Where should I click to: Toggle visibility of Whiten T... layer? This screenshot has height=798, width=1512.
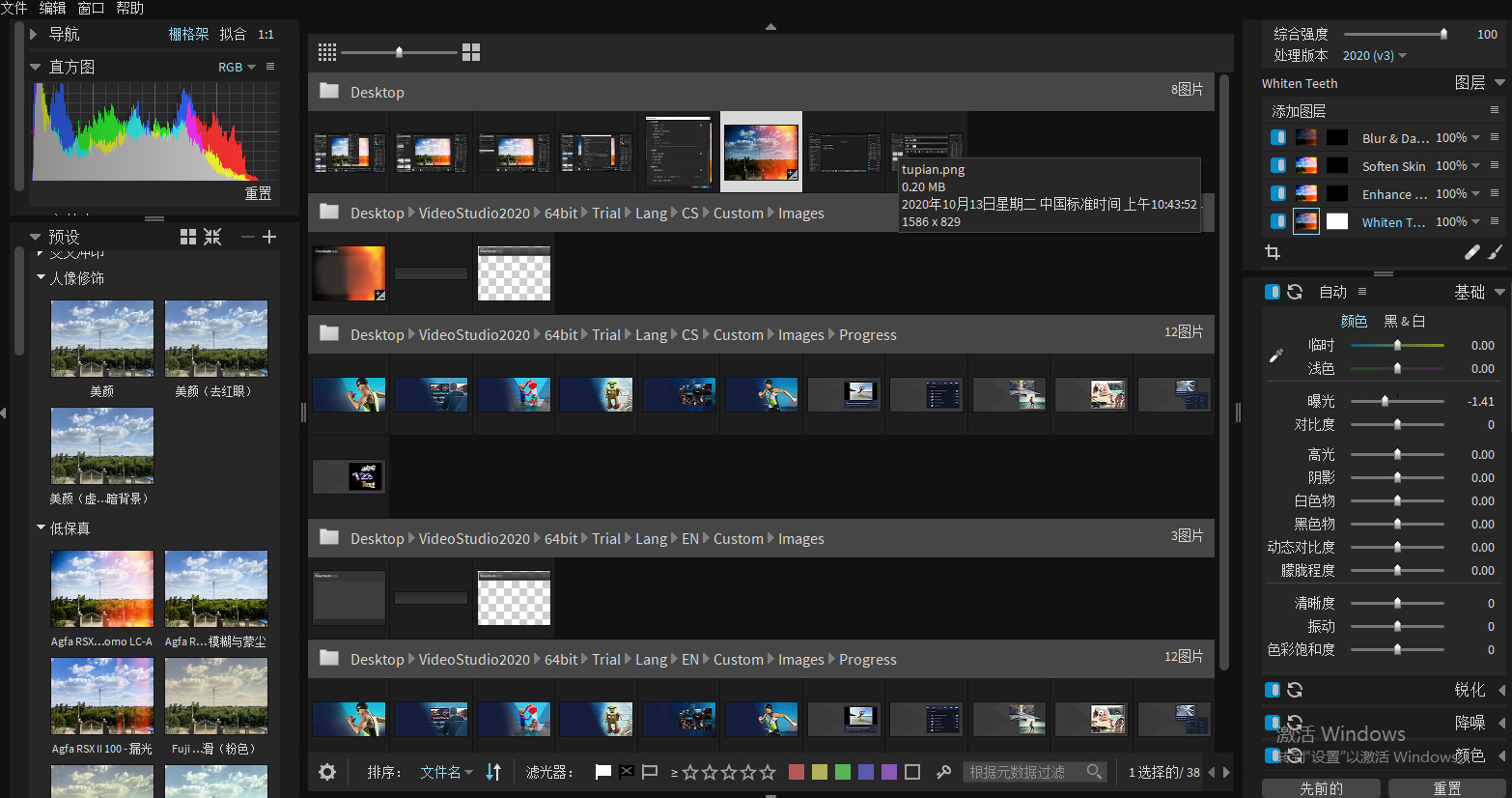tap(1278, 221)
